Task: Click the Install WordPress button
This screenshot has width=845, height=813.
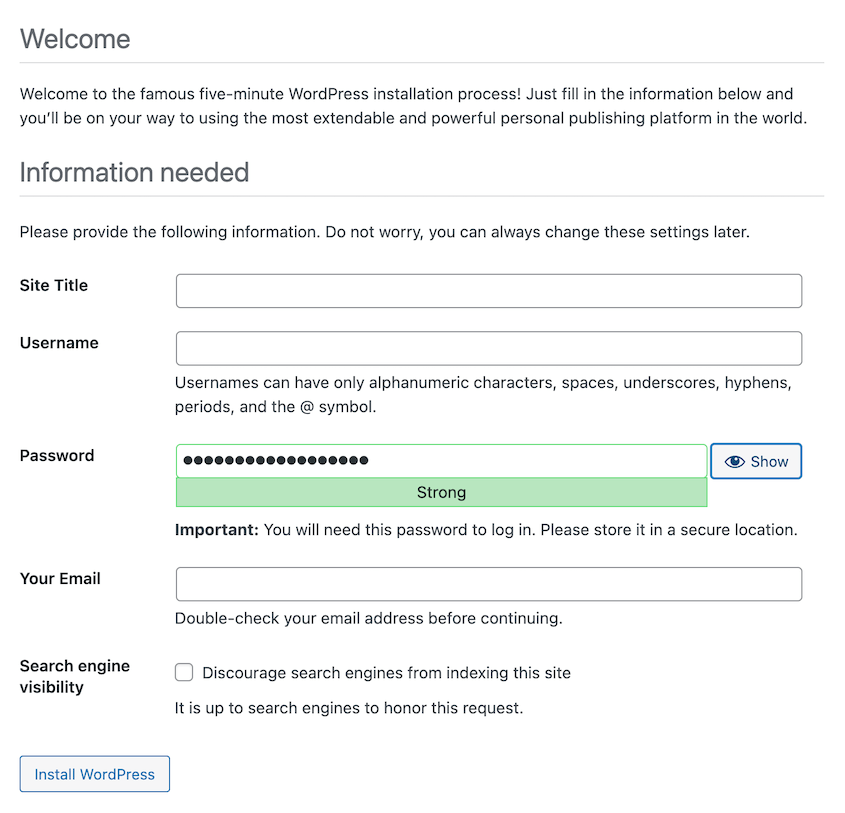Action: pyautogui.click(x=94, y=773)
